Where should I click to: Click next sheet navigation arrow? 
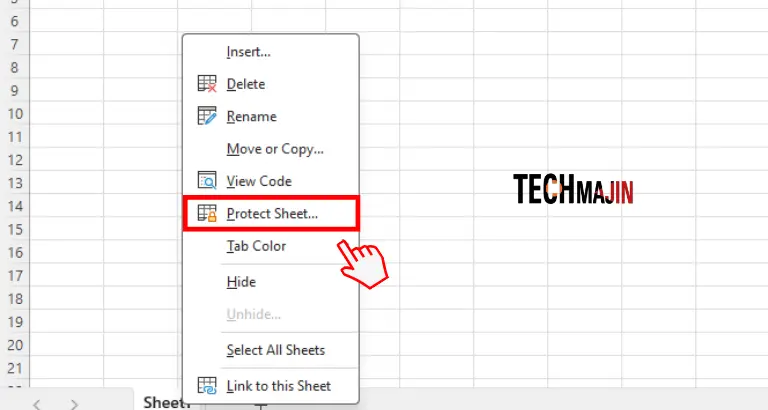coord(74,404)
